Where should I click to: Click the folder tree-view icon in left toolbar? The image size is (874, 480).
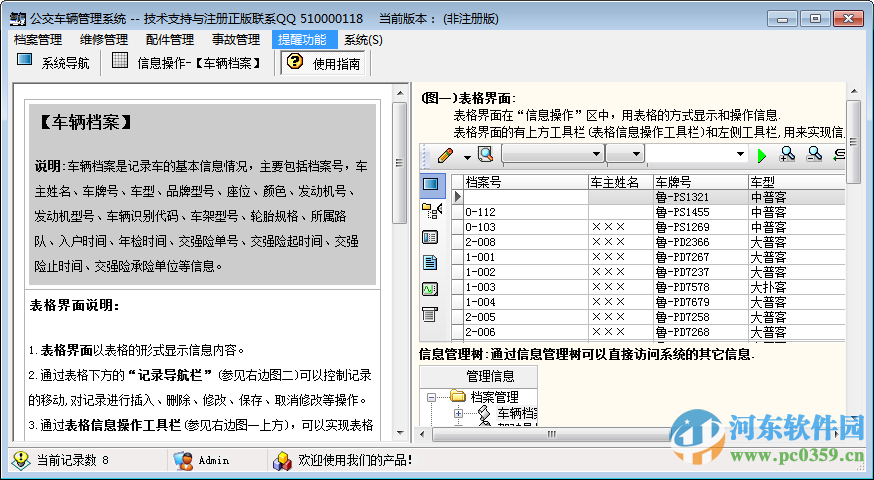pos(431,211)
